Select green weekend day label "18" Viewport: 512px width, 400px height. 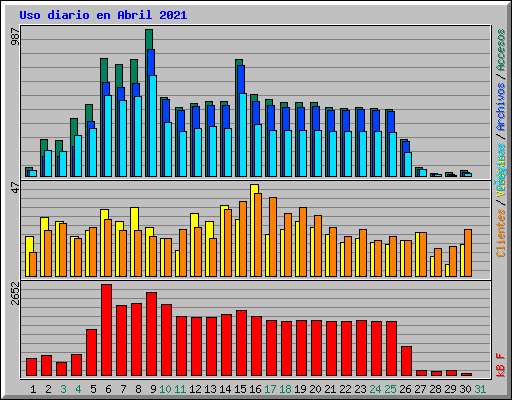click(285, 389)
